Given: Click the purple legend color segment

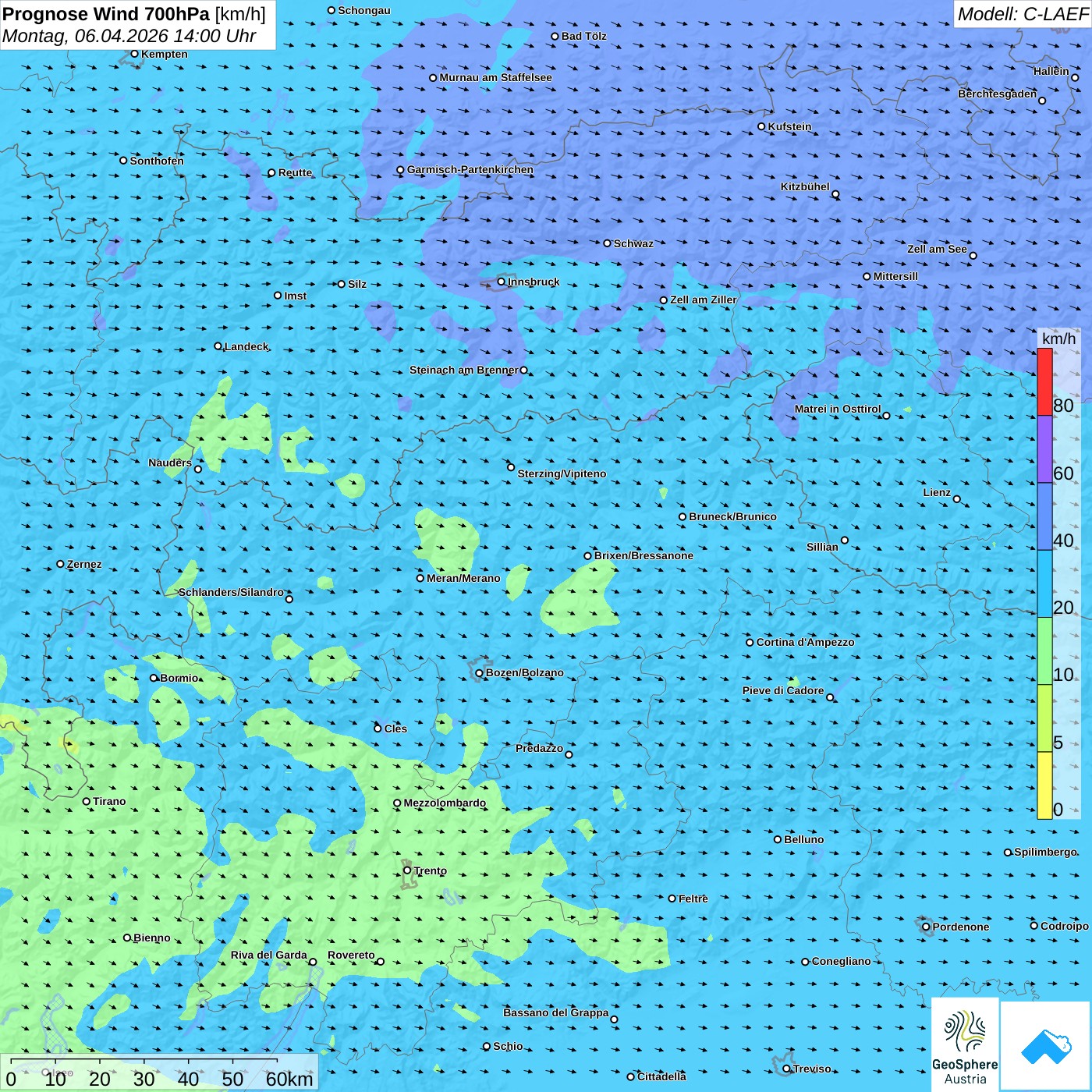Looking at the screenshot, I should coord(1044,449).
